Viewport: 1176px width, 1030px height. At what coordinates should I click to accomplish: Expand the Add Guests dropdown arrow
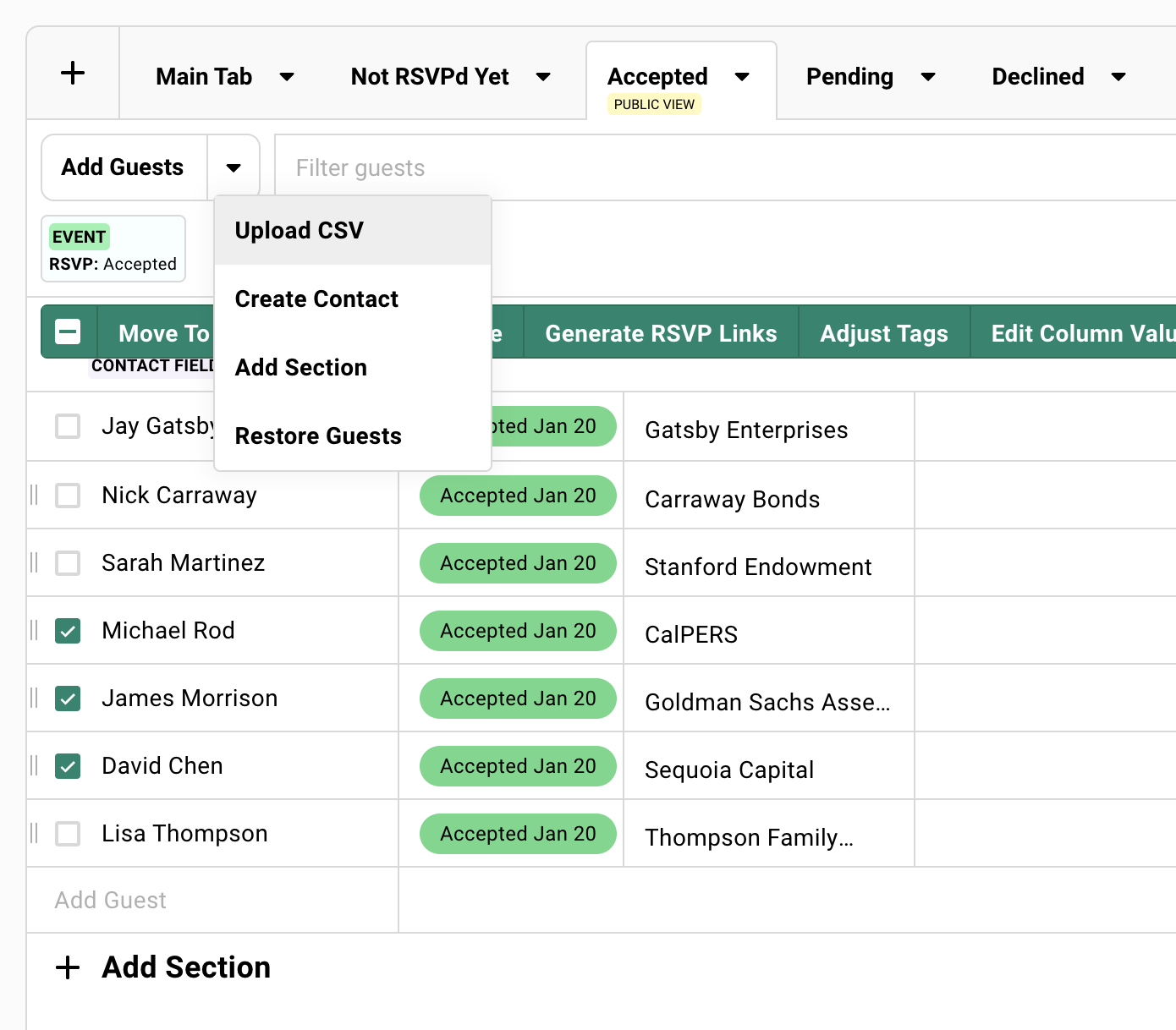234,167
